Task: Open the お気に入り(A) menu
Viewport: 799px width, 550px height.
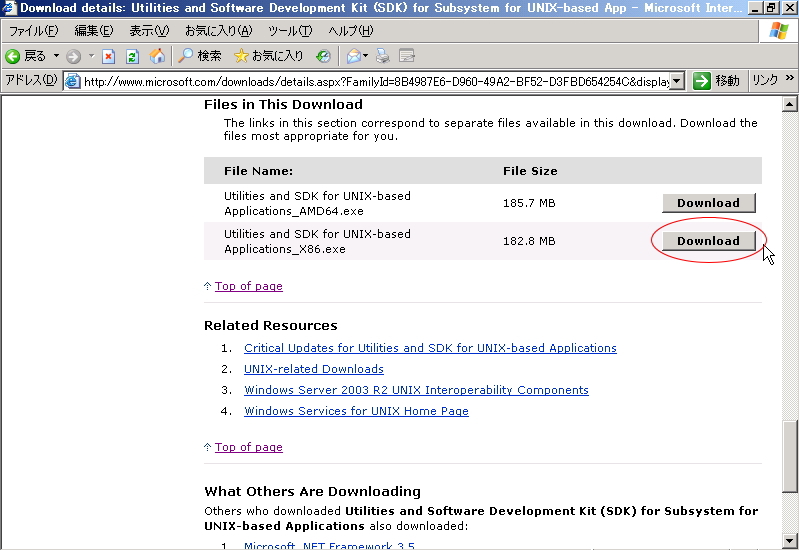Action: click(x=219, y=31)
